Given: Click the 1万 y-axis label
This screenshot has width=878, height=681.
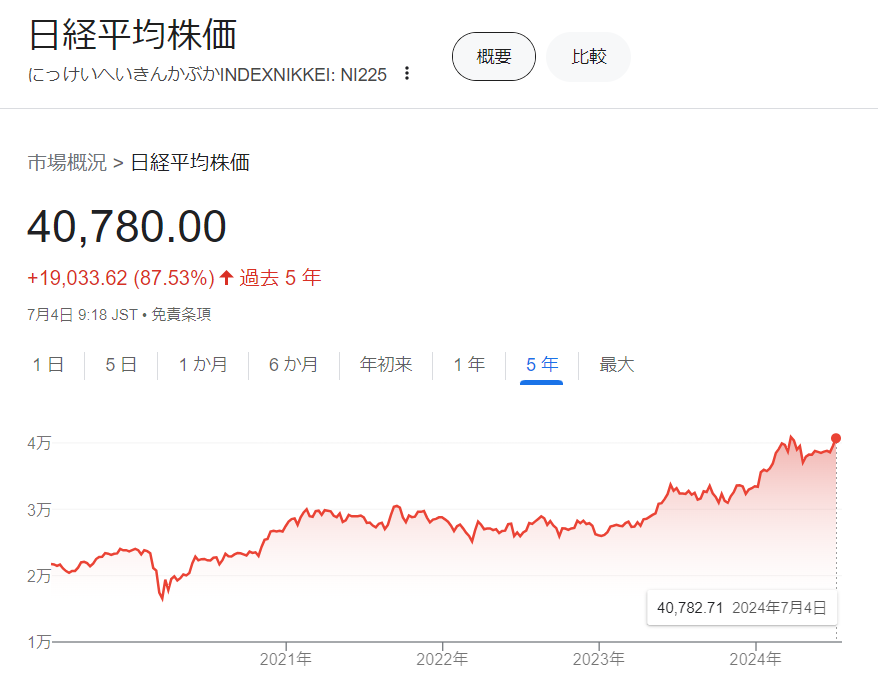Looking at the screenshot, I should [x=39, y=642].
